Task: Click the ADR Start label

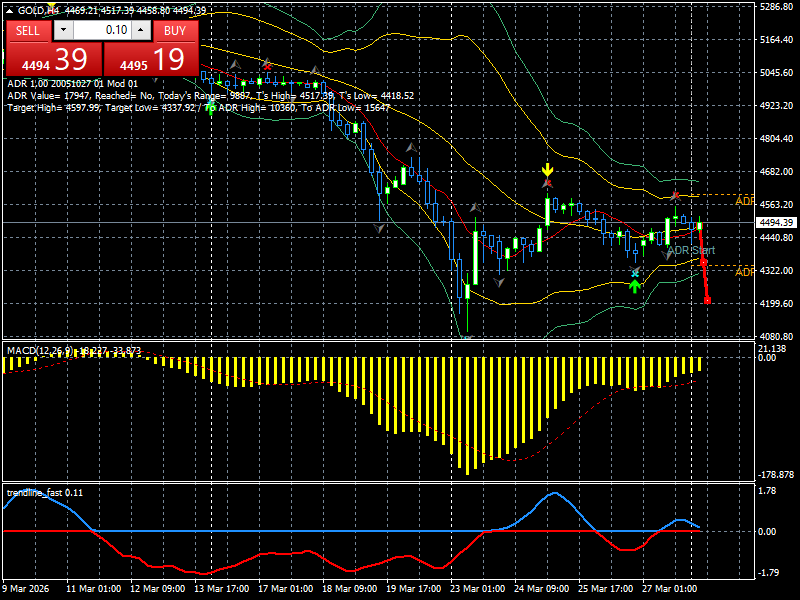Action: coord(691,250)
